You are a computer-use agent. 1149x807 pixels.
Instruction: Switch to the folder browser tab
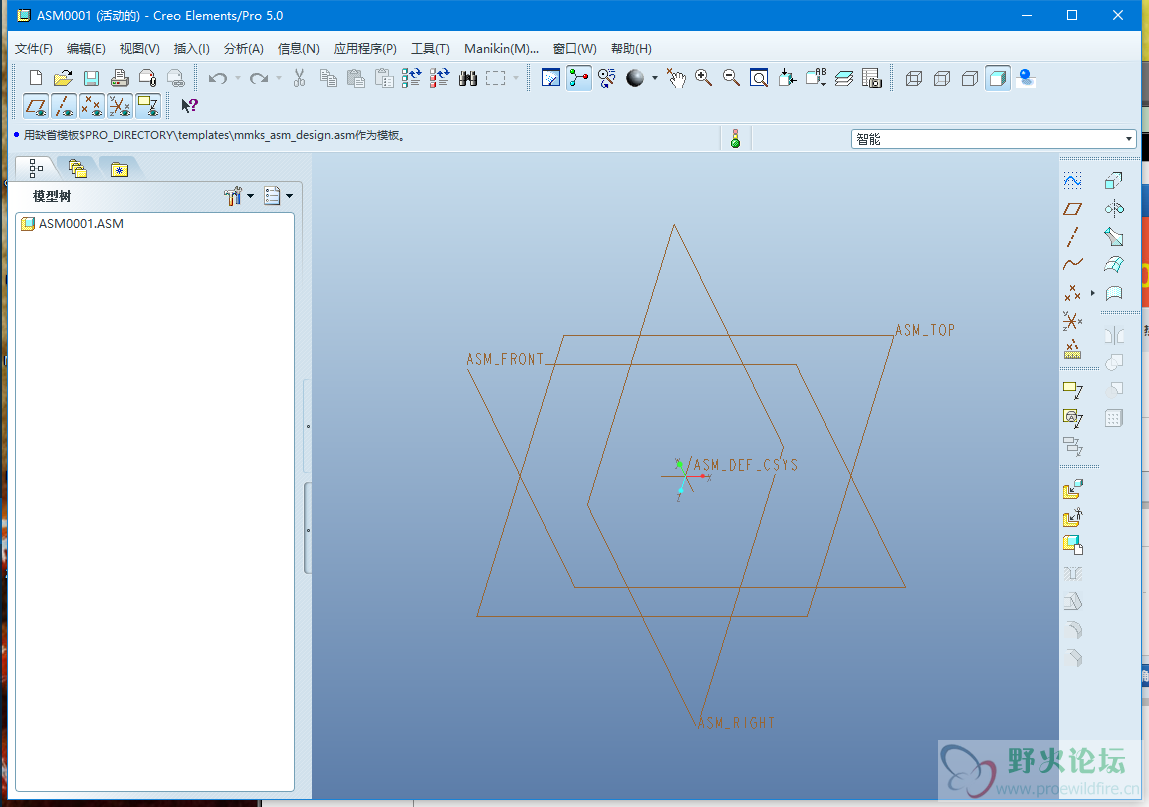[78, 169]
